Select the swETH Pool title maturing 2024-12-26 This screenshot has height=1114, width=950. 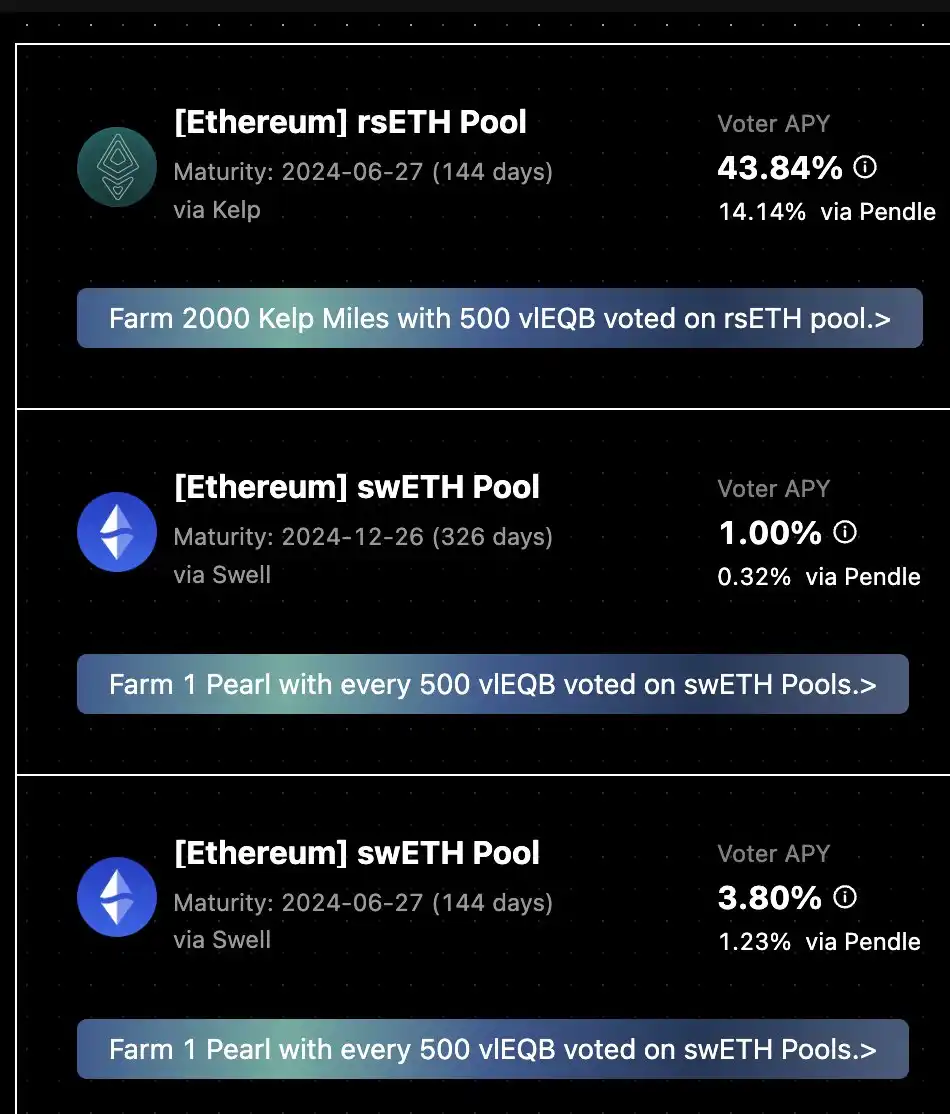coord(357,488)
